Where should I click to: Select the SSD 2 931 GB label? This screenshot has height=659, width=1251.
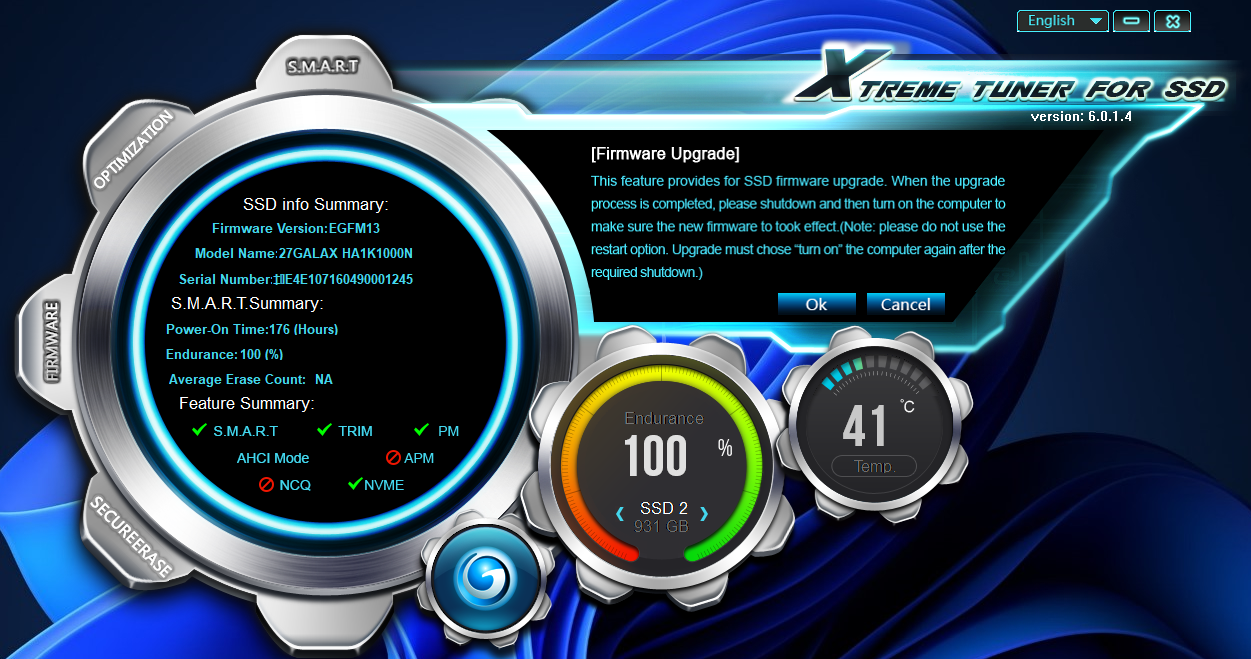[662, 515]
